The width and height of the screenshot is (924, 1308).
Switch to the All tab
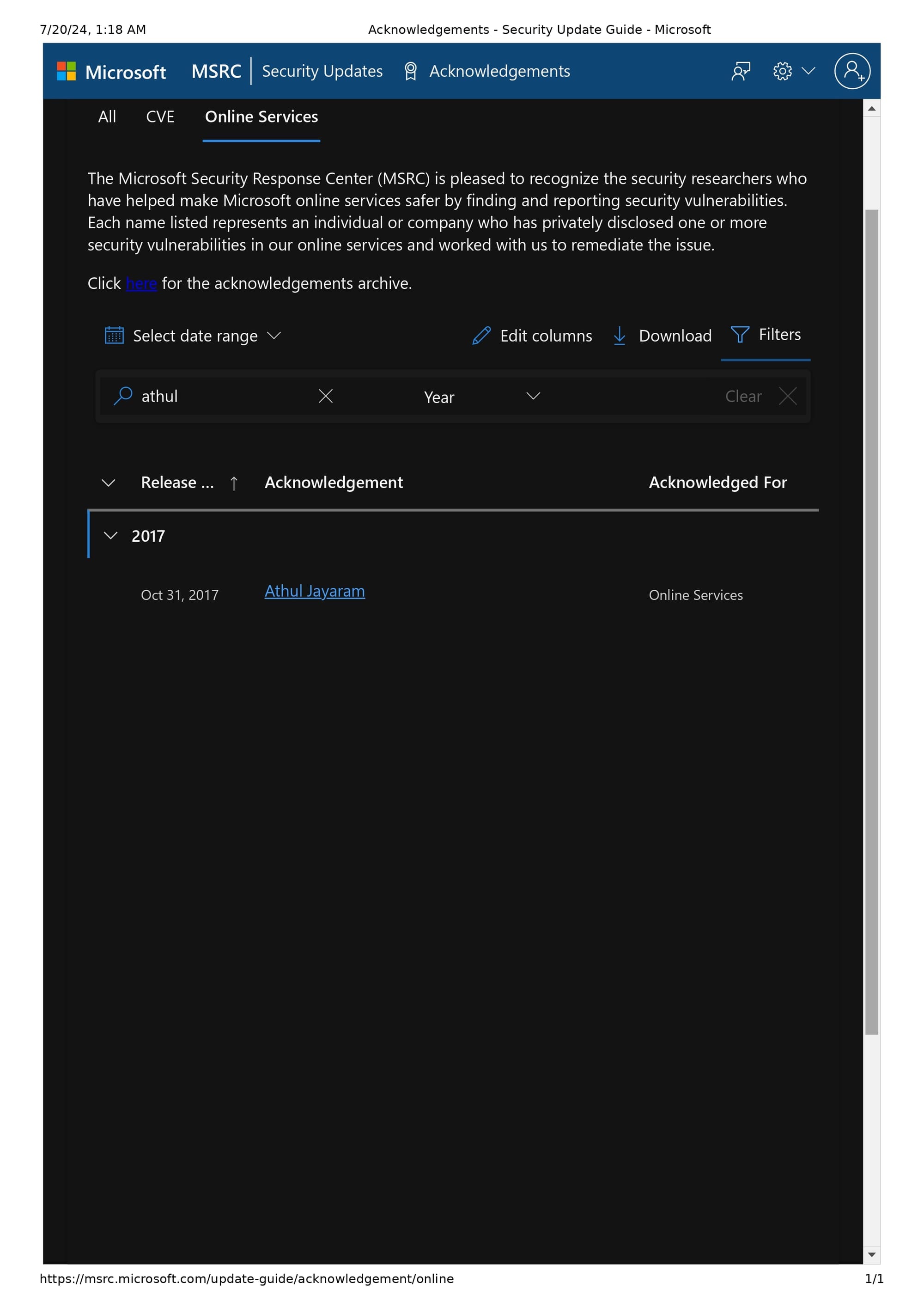(x=107, y=117)
